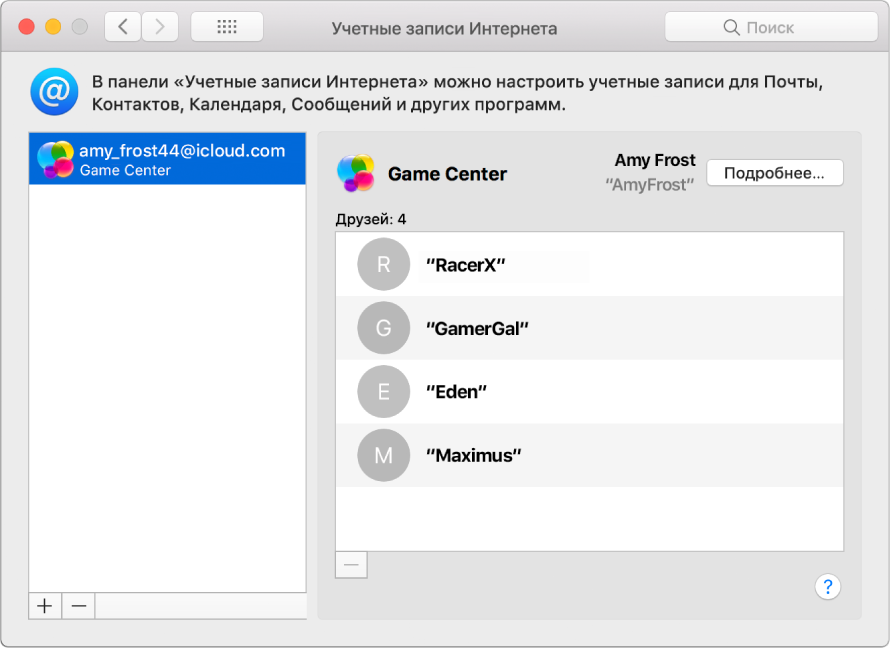Remove friend with minus button below friends list
Viewport: 891px width, 649px height.
(351, 564)
